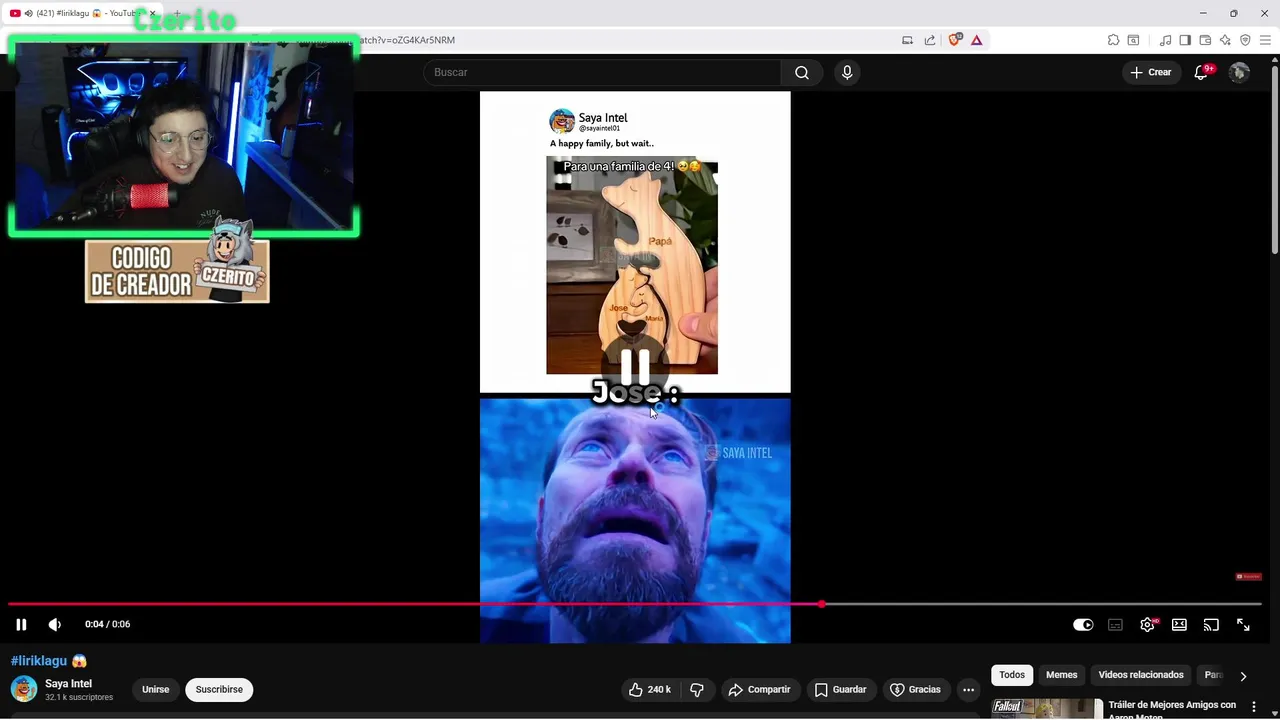The height and width of the screenshot is (720, 1280).
Task: Save video with Guardar
Action: pos(840,689)
